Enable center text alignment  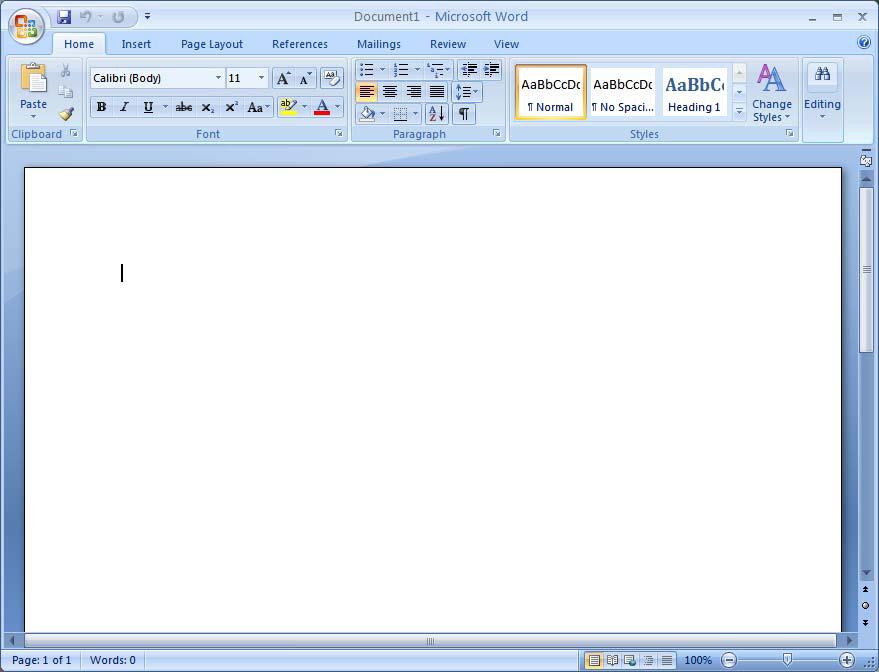click(x=390, y=92)
